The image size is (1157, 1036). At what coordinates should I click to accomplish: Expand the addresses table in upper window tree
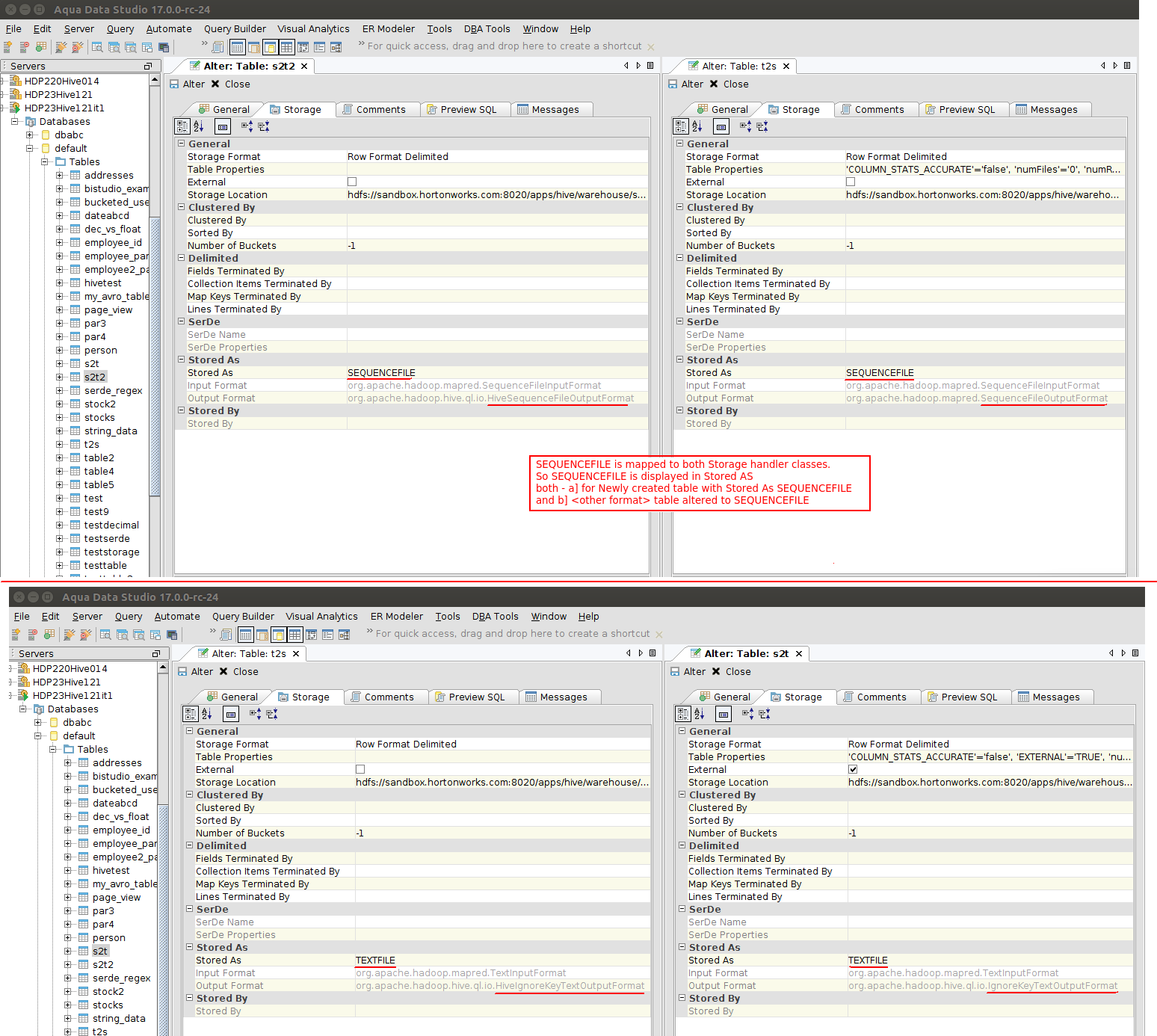point(60,175)
